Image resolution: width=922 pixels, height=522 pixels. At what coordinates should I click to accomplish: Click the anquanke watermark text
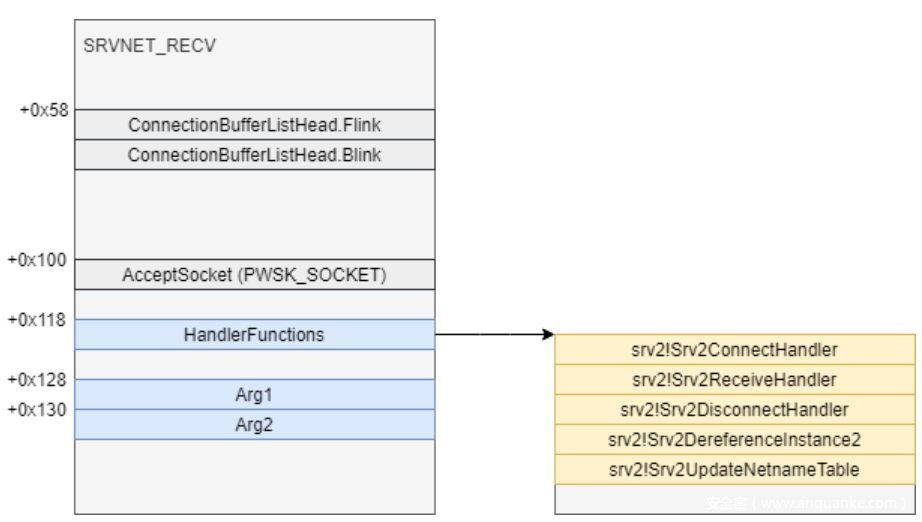click(806, 503)
